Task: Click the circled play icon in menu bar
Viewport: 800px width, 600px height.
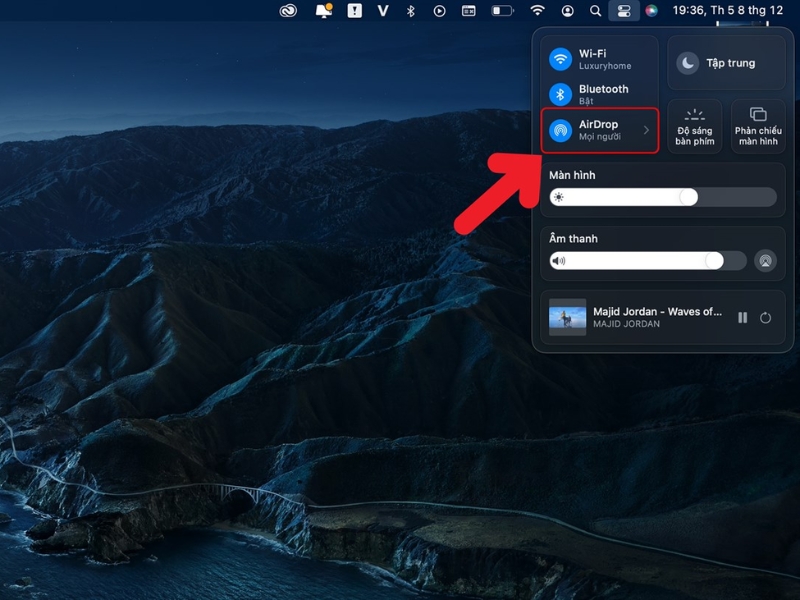Action: [x=439, y=11]
